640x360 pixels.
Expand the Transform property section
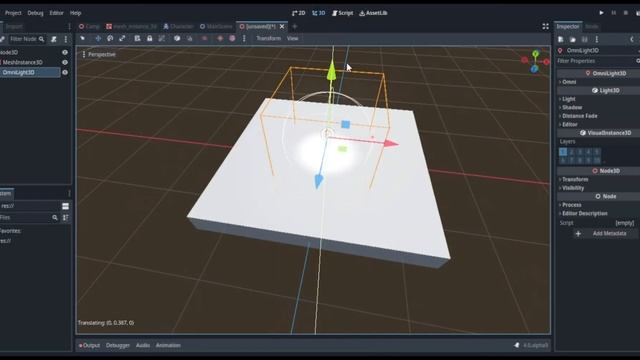(574, 180)
